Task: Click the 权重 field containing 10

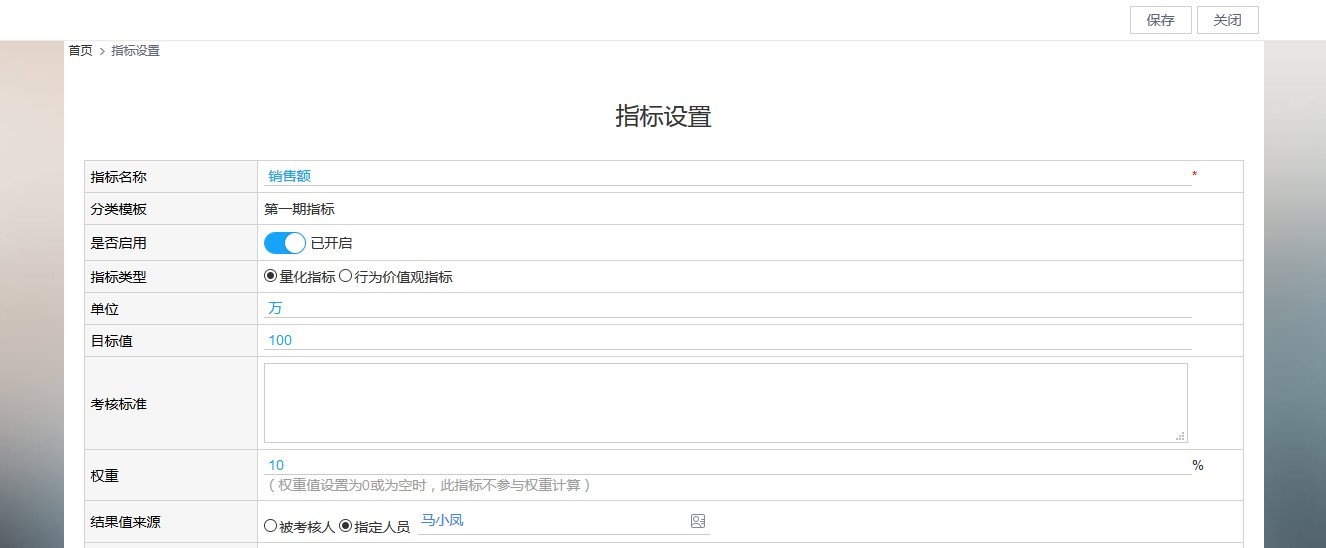Action: click(727, 465)
